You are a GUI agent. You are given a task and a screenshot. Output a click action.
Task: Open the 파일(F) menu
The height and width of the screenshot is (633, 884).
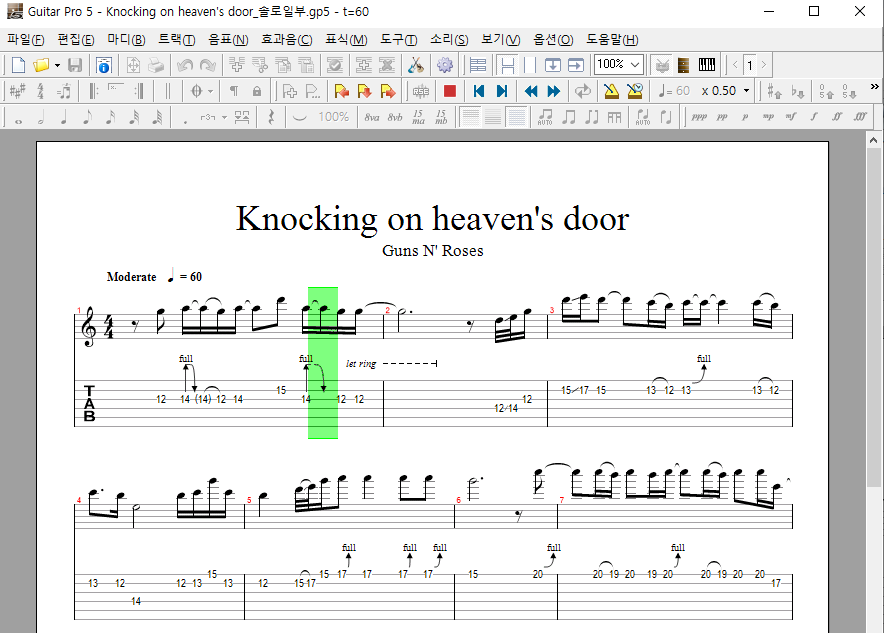25,39
